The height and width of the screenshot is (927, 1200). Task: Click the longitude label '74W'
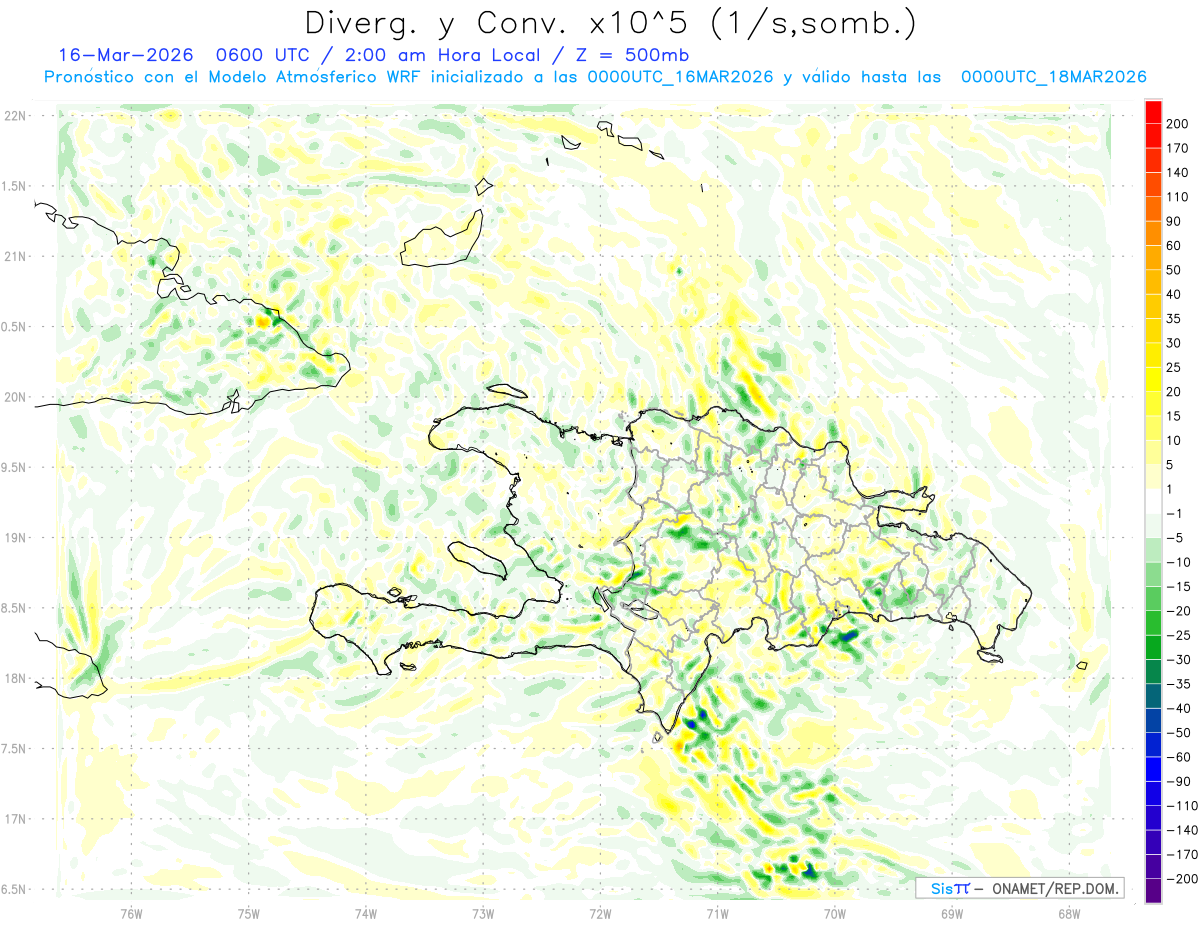coord(366,913)
